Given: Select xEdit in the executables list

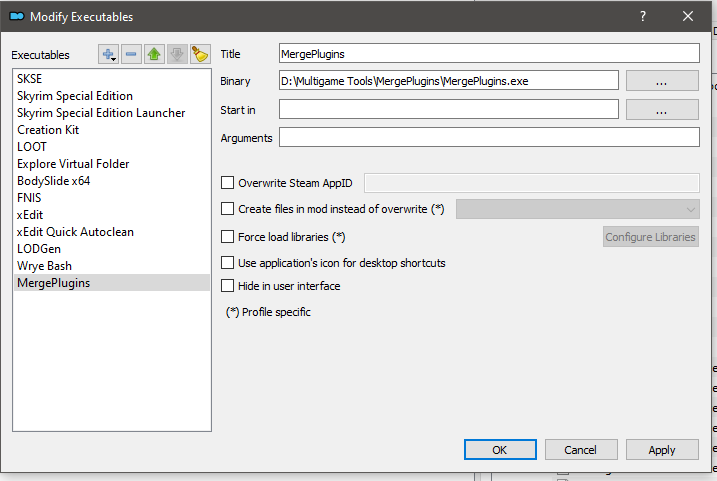Looking at the screenshot, I should 112,215.
